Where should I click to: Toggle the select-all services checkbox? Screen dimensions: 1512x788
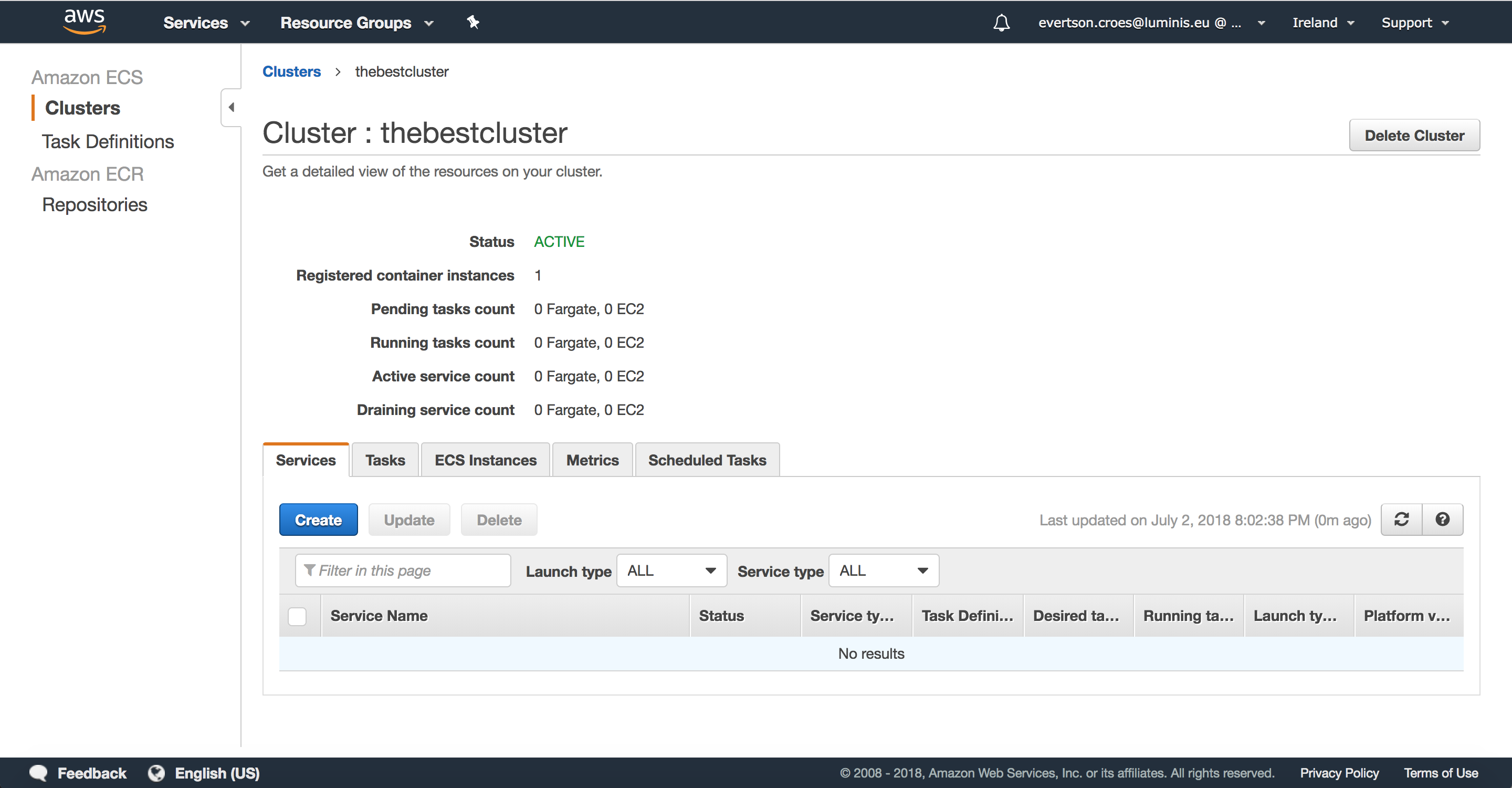coord(297,616)
